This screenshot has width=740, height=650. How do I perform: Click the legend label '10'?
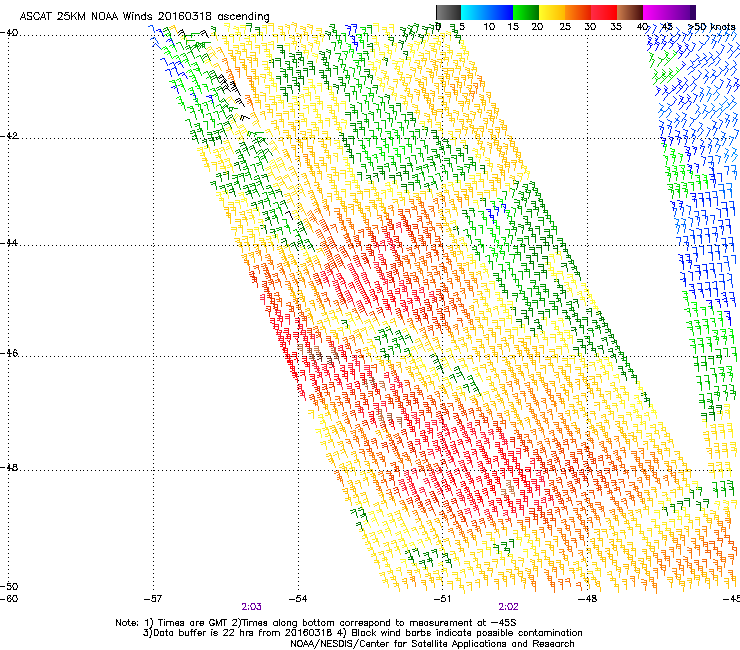[x=489, y=26]
